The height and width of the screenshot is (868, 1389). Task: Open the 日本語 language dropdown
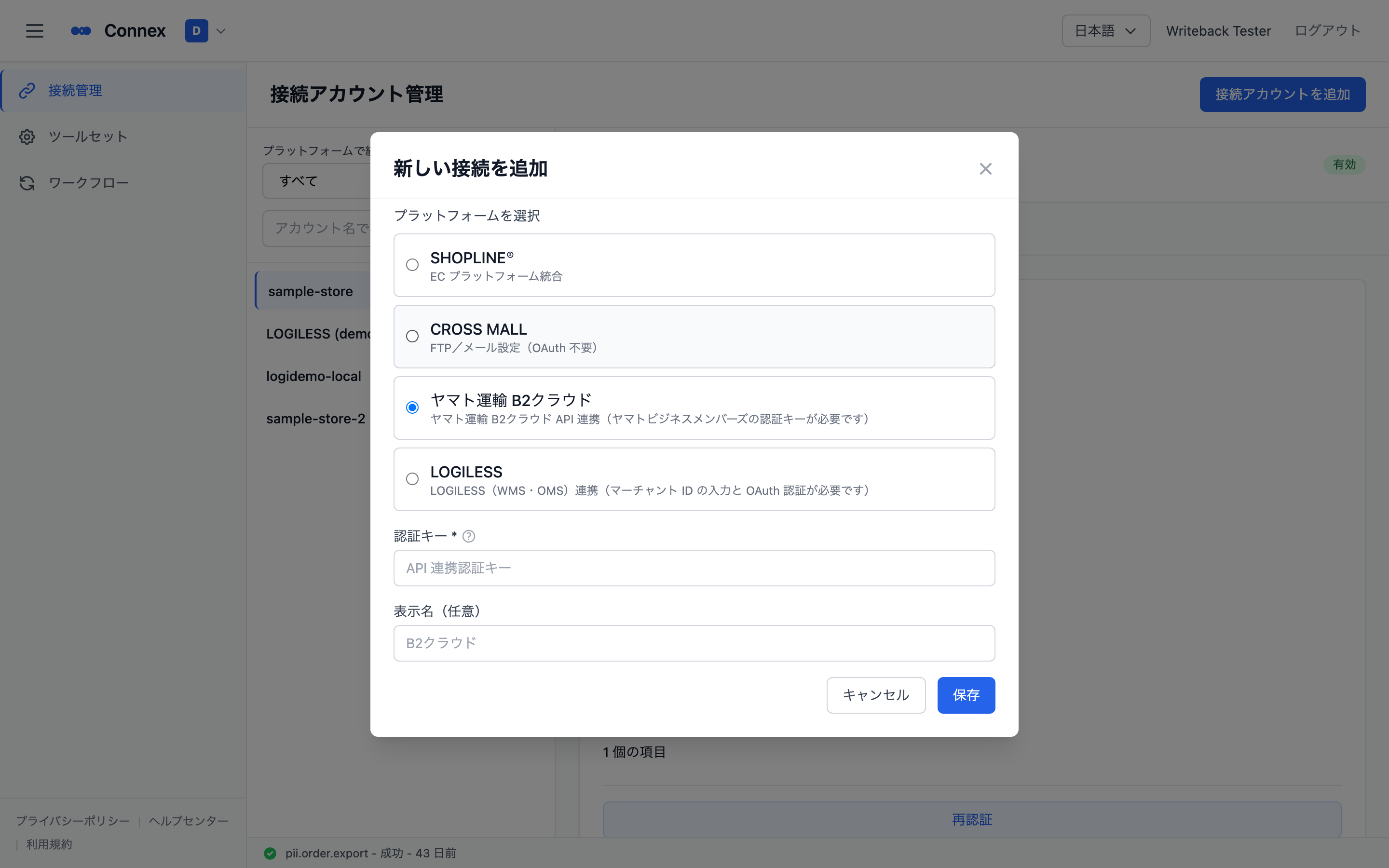[x=1105, y=31]
